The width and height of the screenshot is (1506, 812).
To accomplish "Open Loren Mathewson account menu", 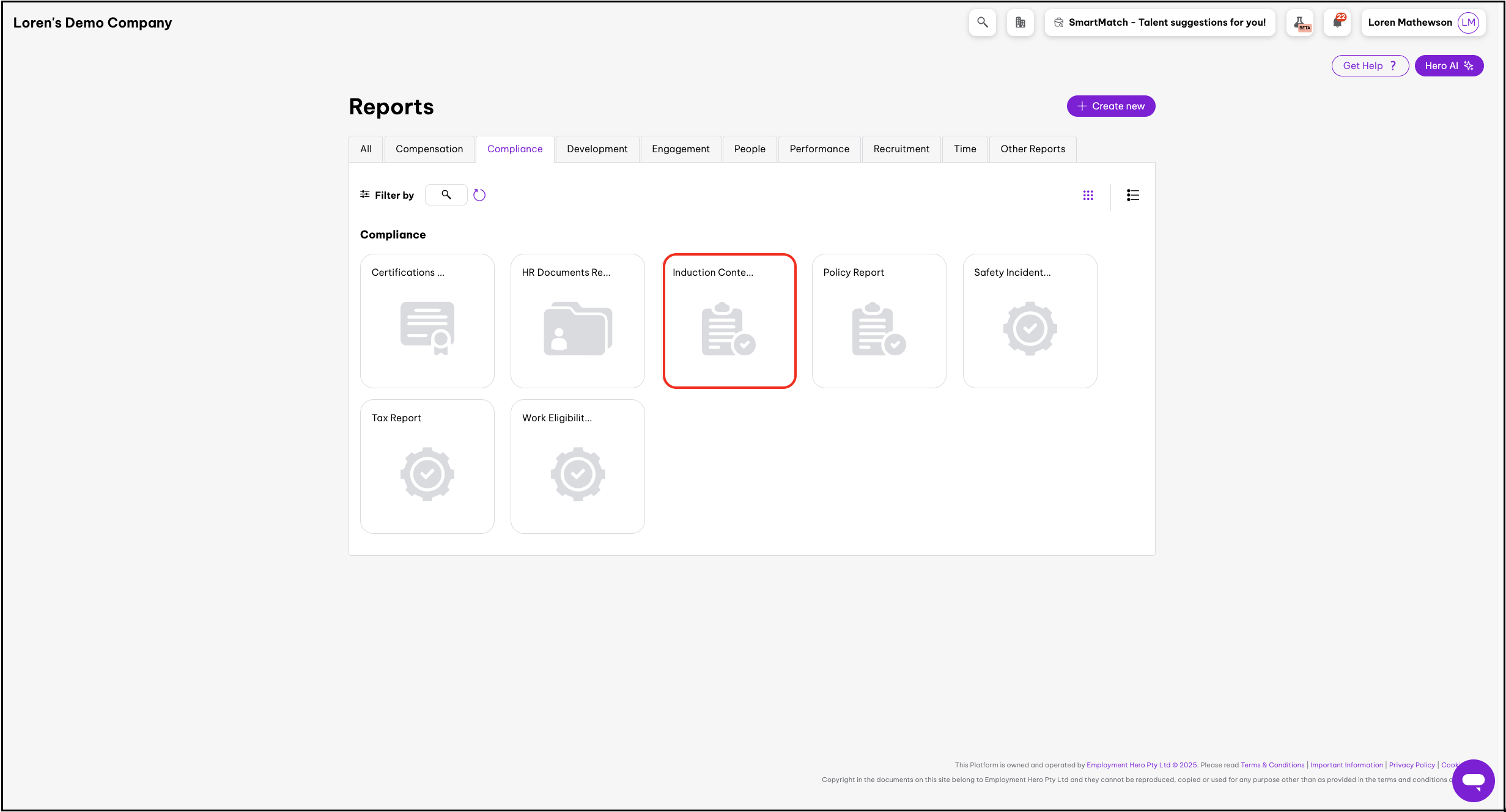I will tap(1409, 23).
